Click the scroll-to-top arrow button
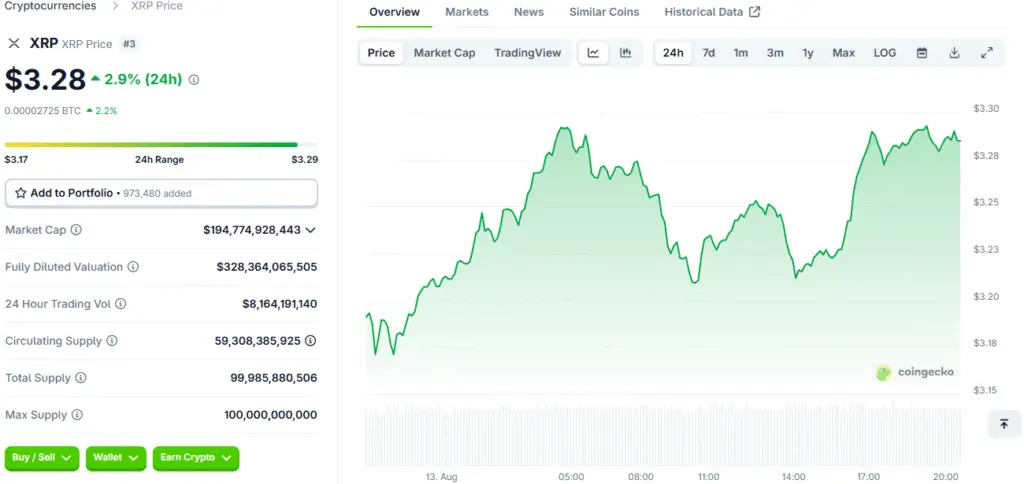Image resolution: width=1024 pixels, height=484 pixels. coord(1004,424)
